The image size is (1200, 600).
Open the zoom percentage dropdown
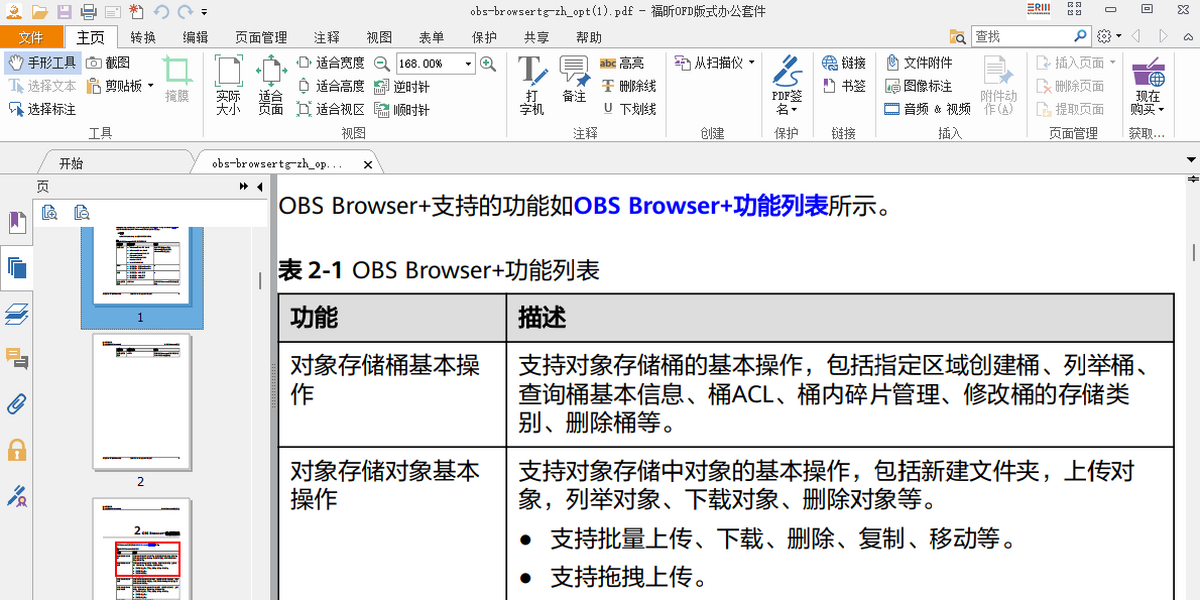pos(468,63)
